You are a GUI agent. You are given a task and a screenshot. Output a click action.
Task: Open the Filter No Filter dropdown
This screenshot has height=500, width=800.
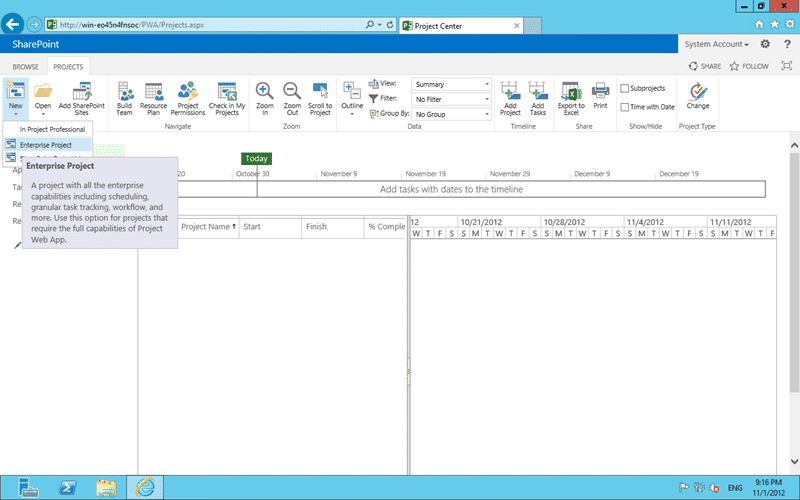452,99
